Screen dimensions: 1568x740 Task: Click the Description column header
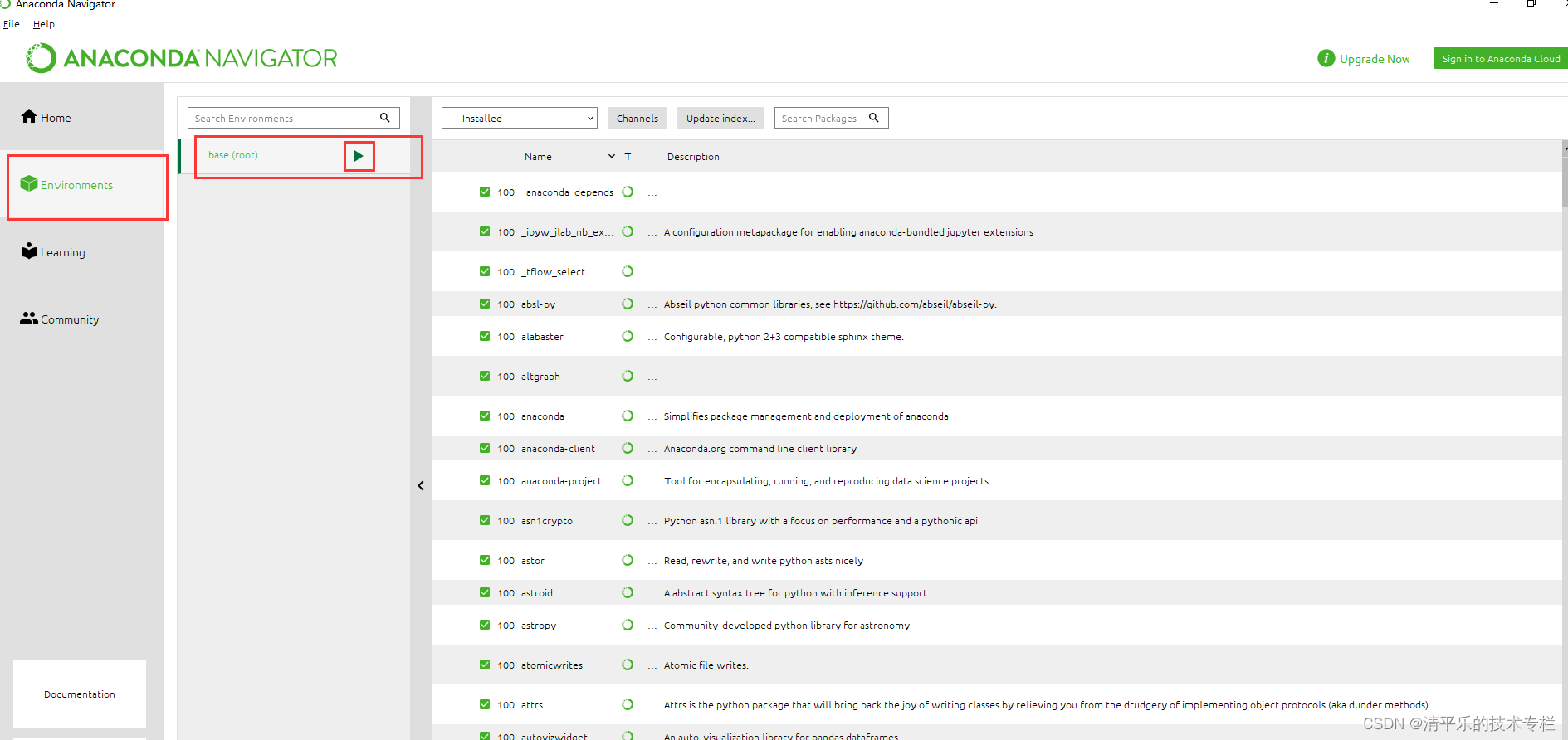pos(693,156)
